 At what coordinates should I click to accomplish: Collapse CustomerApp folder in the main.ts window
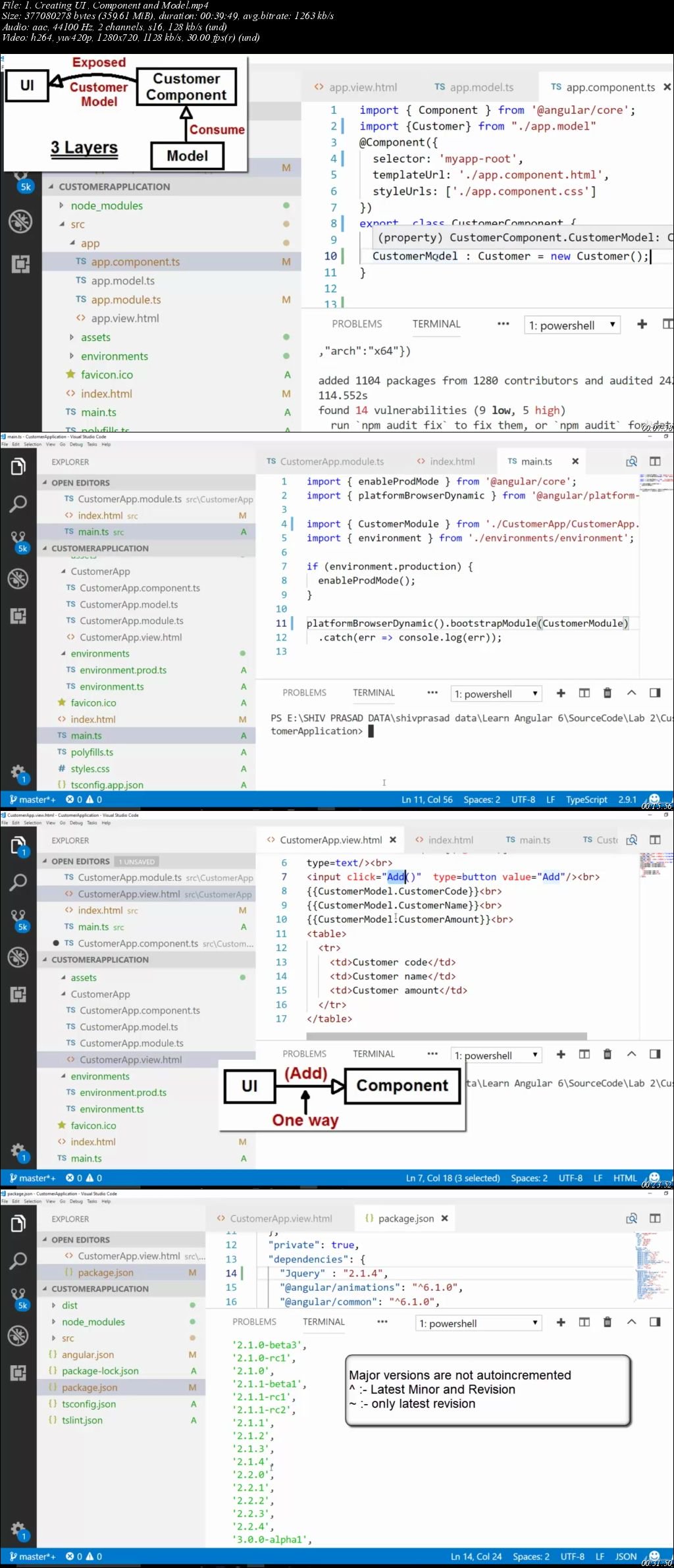click(63, 571)
